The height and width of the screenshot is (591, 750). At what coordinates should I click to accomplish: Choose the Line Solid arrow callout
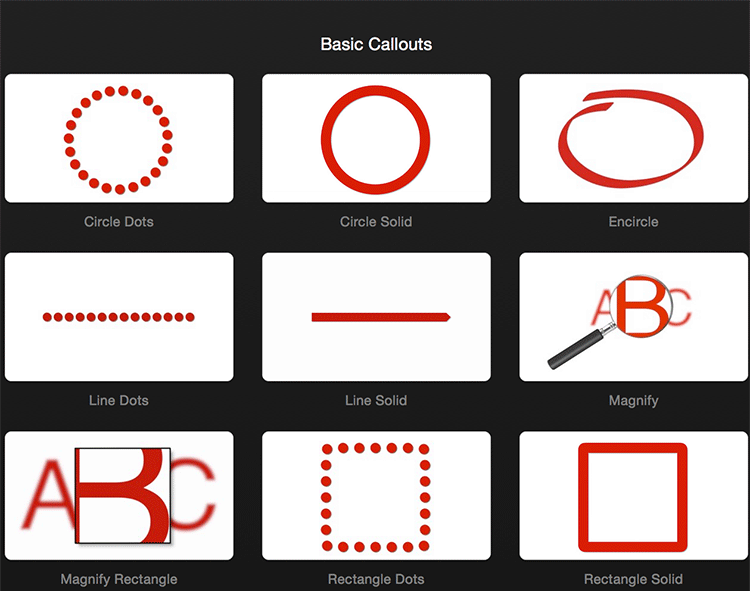click(x=376, y=317)
